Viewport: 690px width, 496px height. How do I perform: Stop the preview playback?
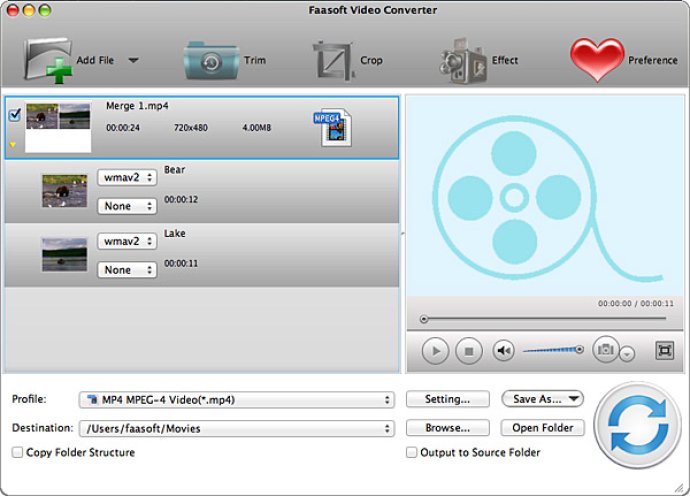469,351
